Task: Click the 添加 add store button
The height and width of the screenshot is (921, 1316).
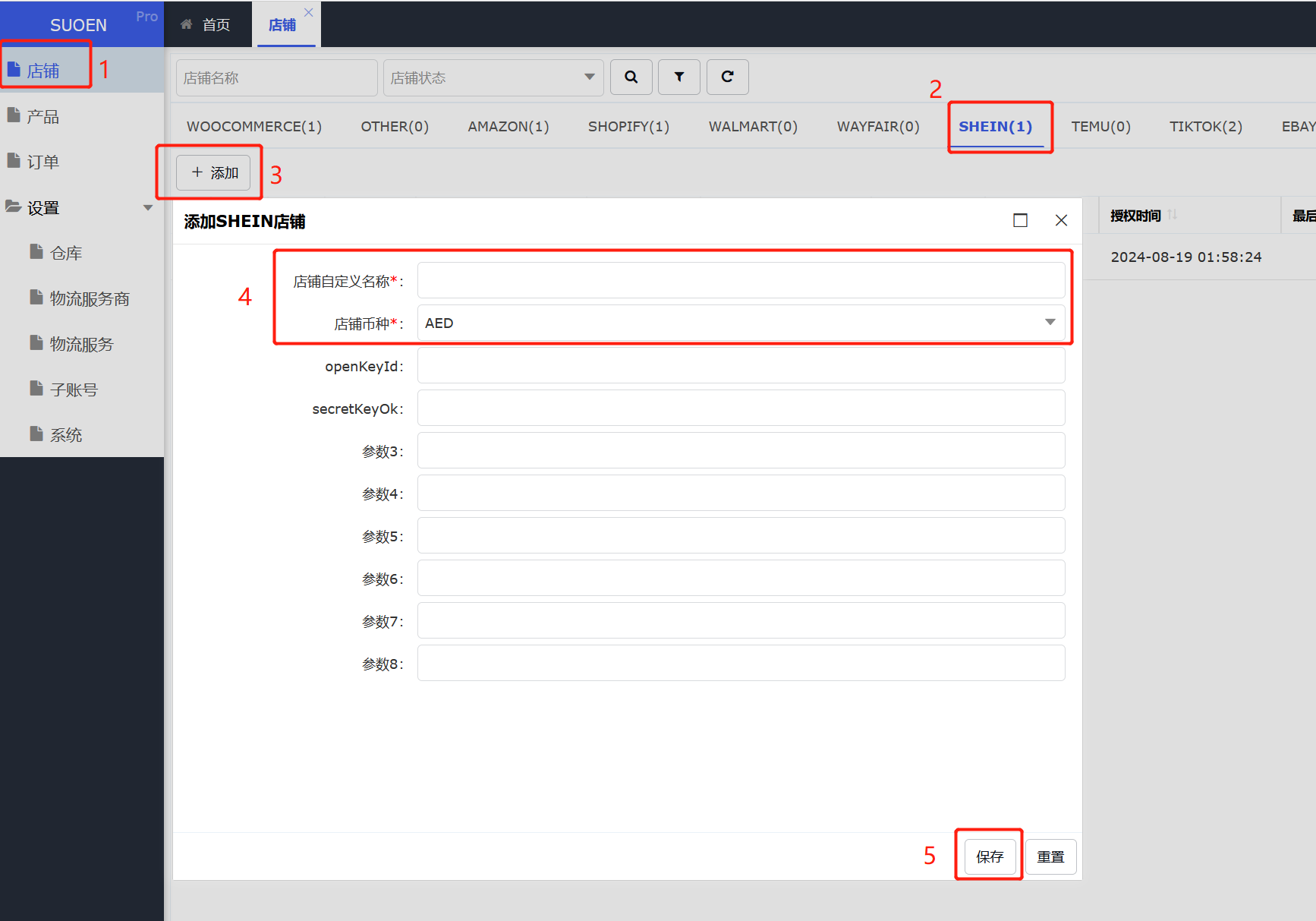Action: point(213,172)
